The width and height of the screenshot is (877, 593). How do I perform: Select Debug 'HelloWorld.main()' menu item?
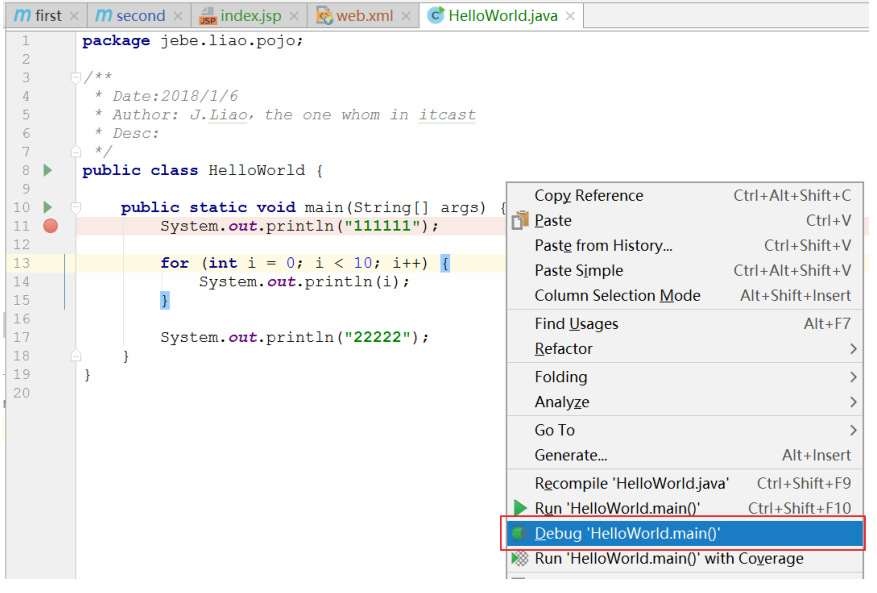click(x=685, y=534)
